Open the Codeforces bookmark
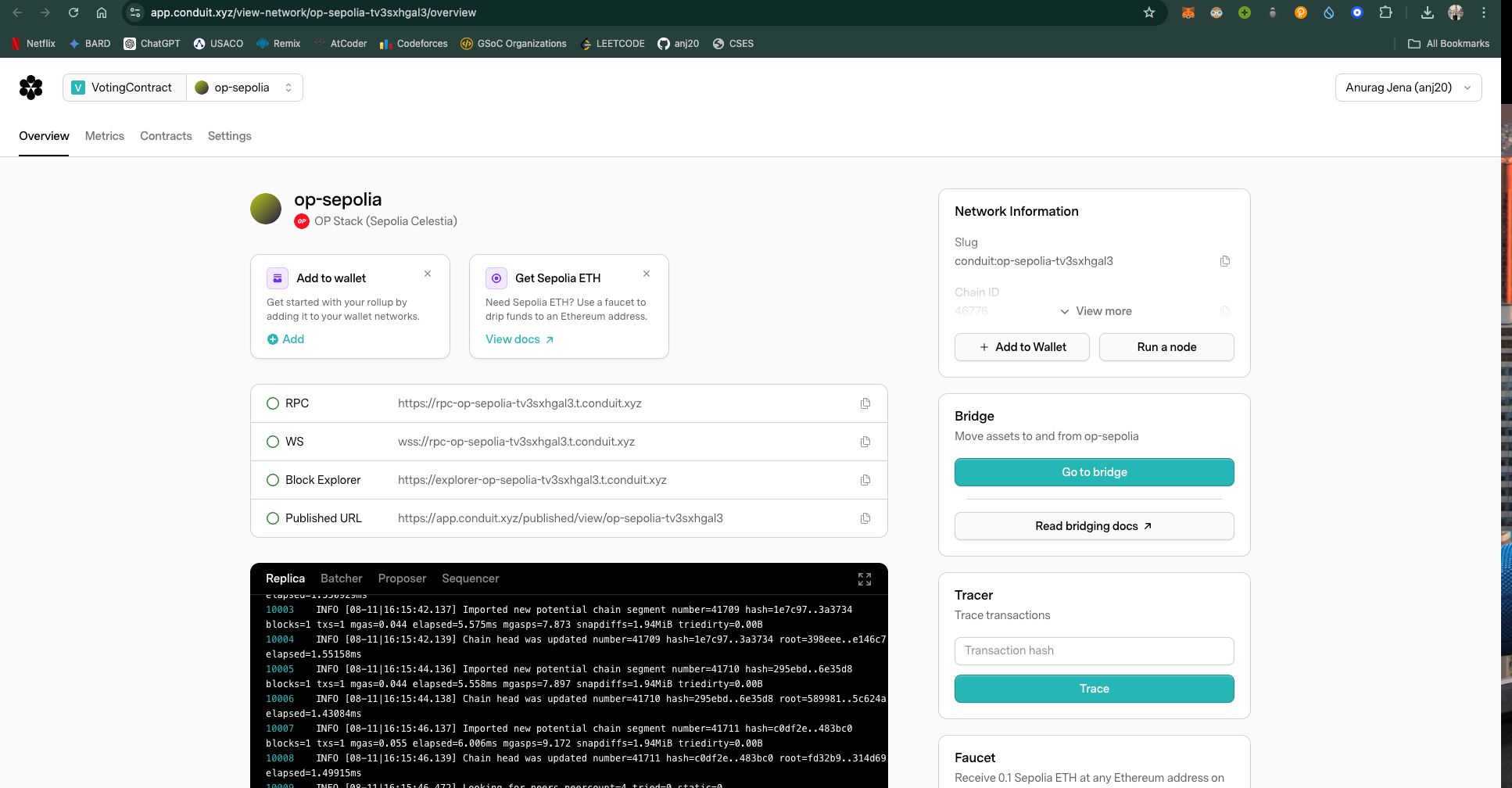Screen dimensions: 1512x788 (414, 44)
